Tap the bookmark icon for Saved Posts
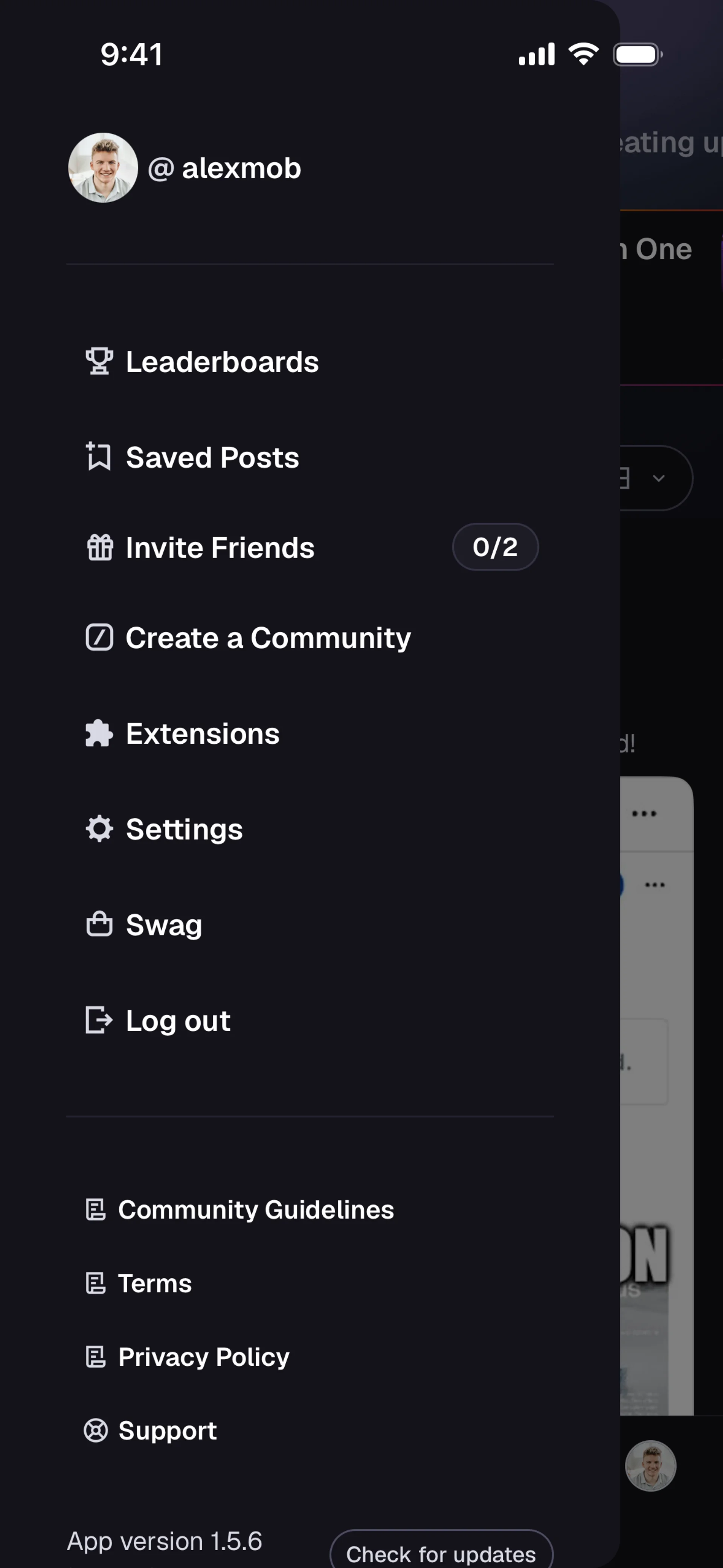This screenshot has width=723, height=1568. [x=99, y=457]
